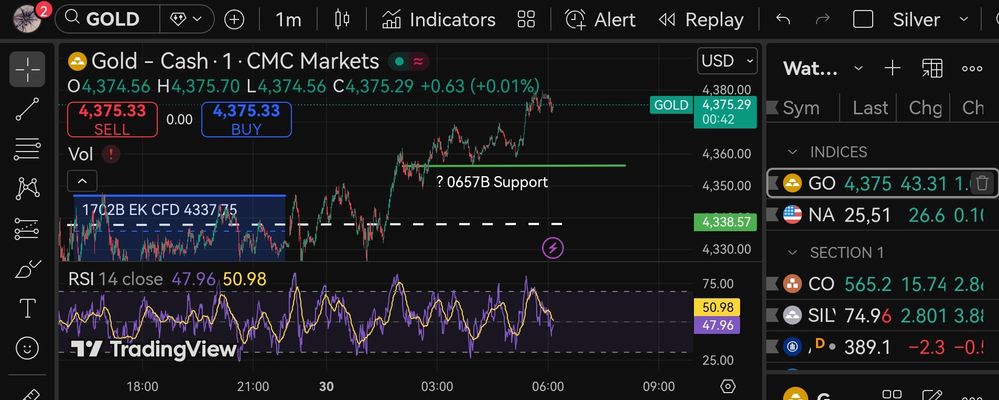Click the 4,360.00 price scale value

(726, 154)
